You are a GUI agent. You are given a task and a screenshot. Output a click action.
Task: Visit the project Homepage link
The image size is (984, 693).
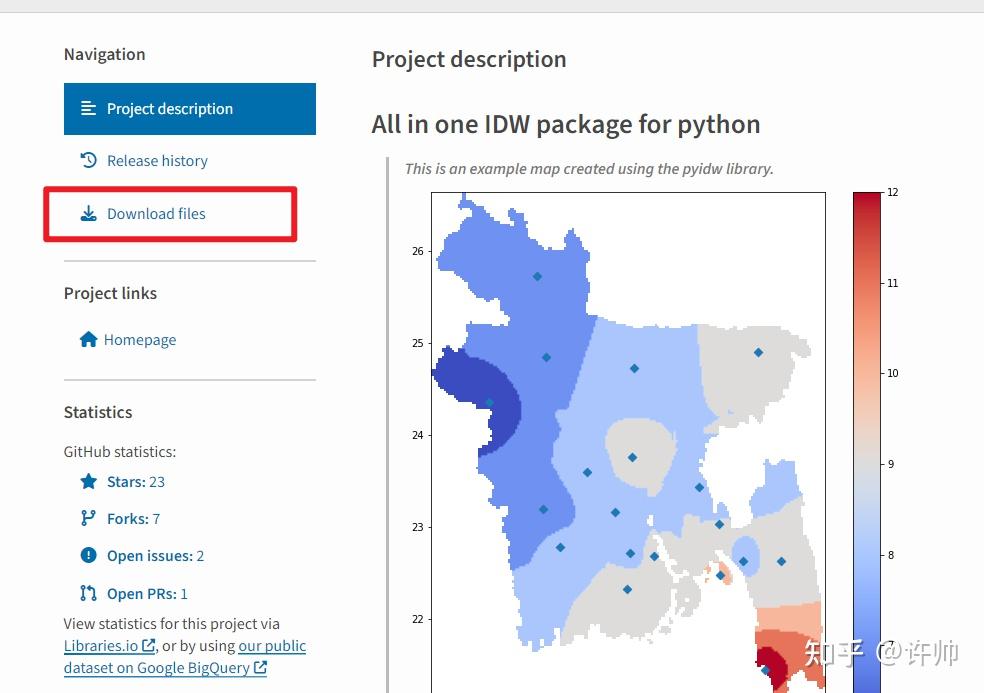140,339
